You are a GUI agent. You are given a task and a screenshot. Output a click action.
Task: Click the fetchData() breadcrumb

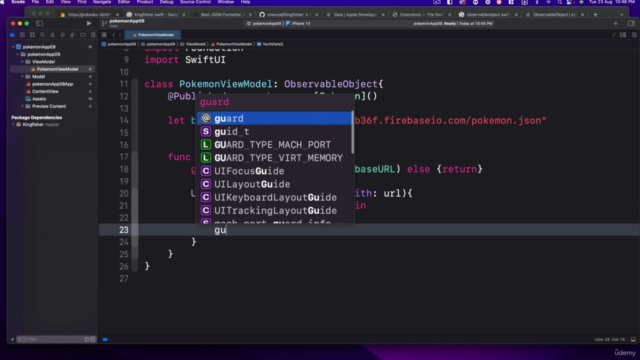click(x=271, y=44)
